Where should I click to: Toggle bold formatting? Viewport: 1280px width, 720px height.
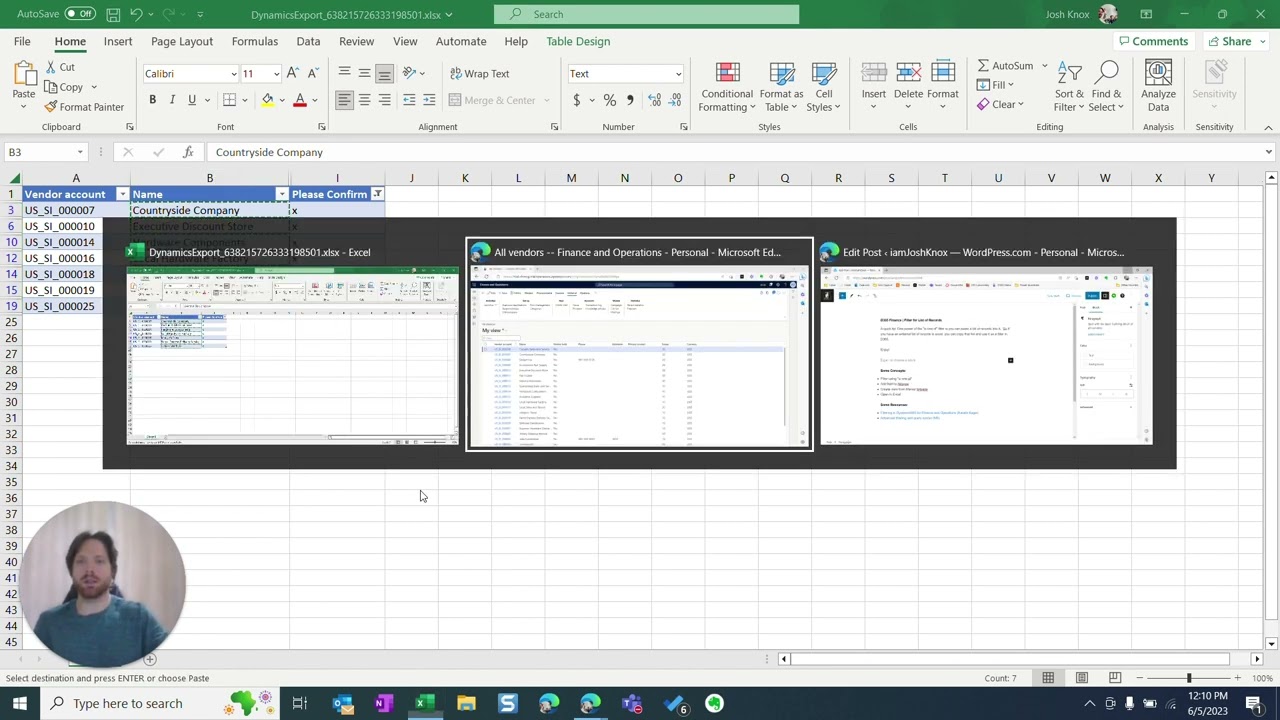152,100
